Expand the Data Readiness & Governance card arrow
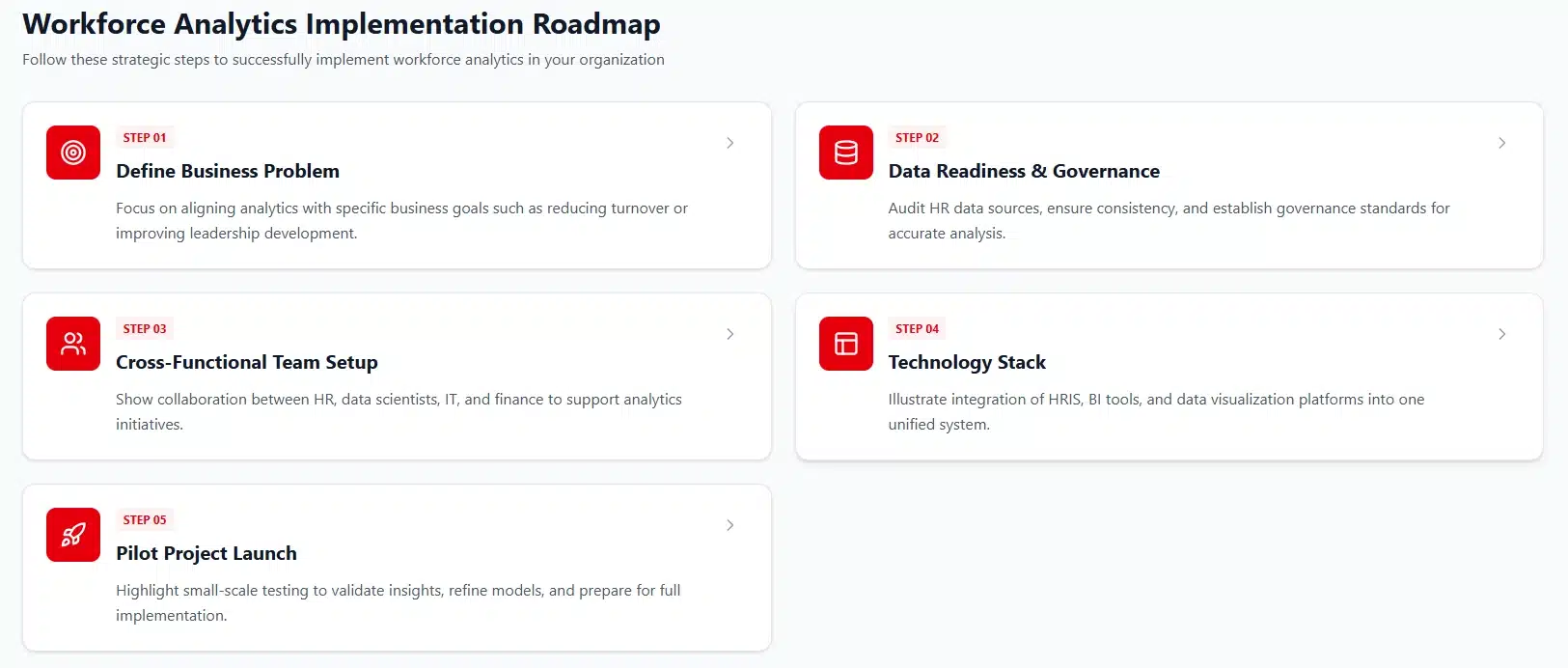The width and height of the screenshot is (1568, 668). pyautogui.click(x=1502, y=143)
